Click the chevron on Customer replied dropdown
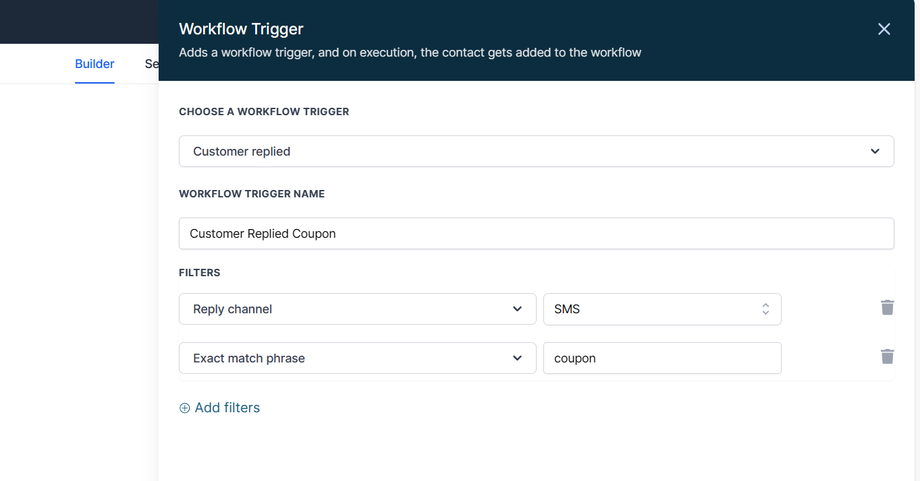920x481 pixels. pyautogui.click(x=875, y=151)
